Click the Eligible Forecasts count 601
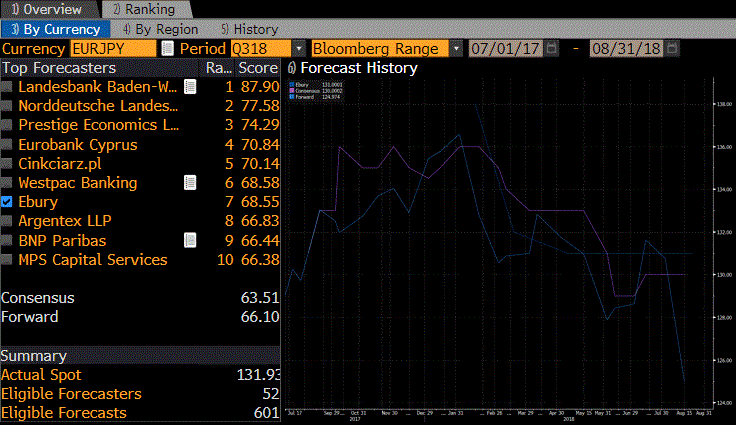 coord(266,413)
